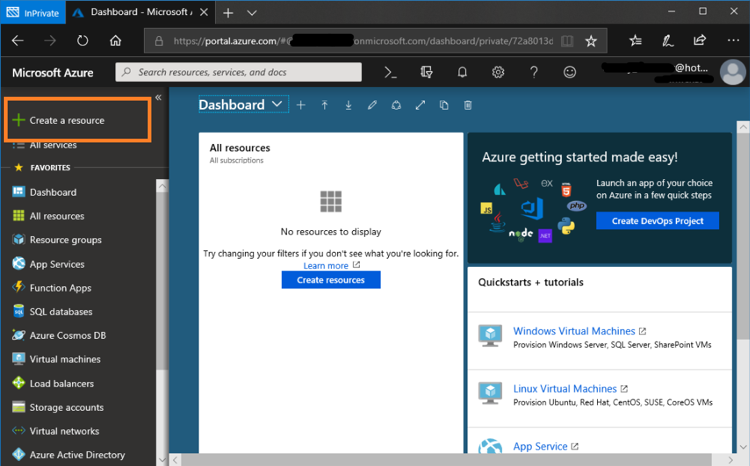Click the horizontal scrollbar left arrow
This screenshot has height=466, width=750.
tap(176, 460)
